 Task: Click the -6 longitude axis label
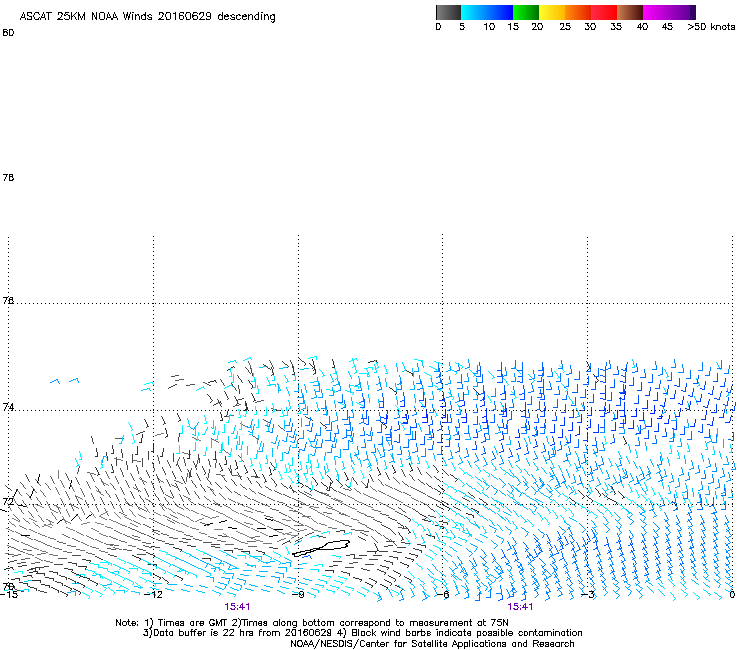[x=443, y=594]
